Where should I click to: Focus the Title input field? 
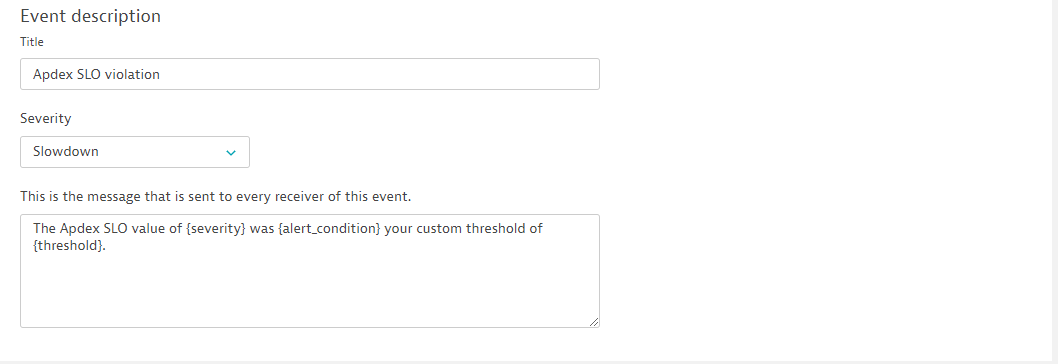coord(310,74)
